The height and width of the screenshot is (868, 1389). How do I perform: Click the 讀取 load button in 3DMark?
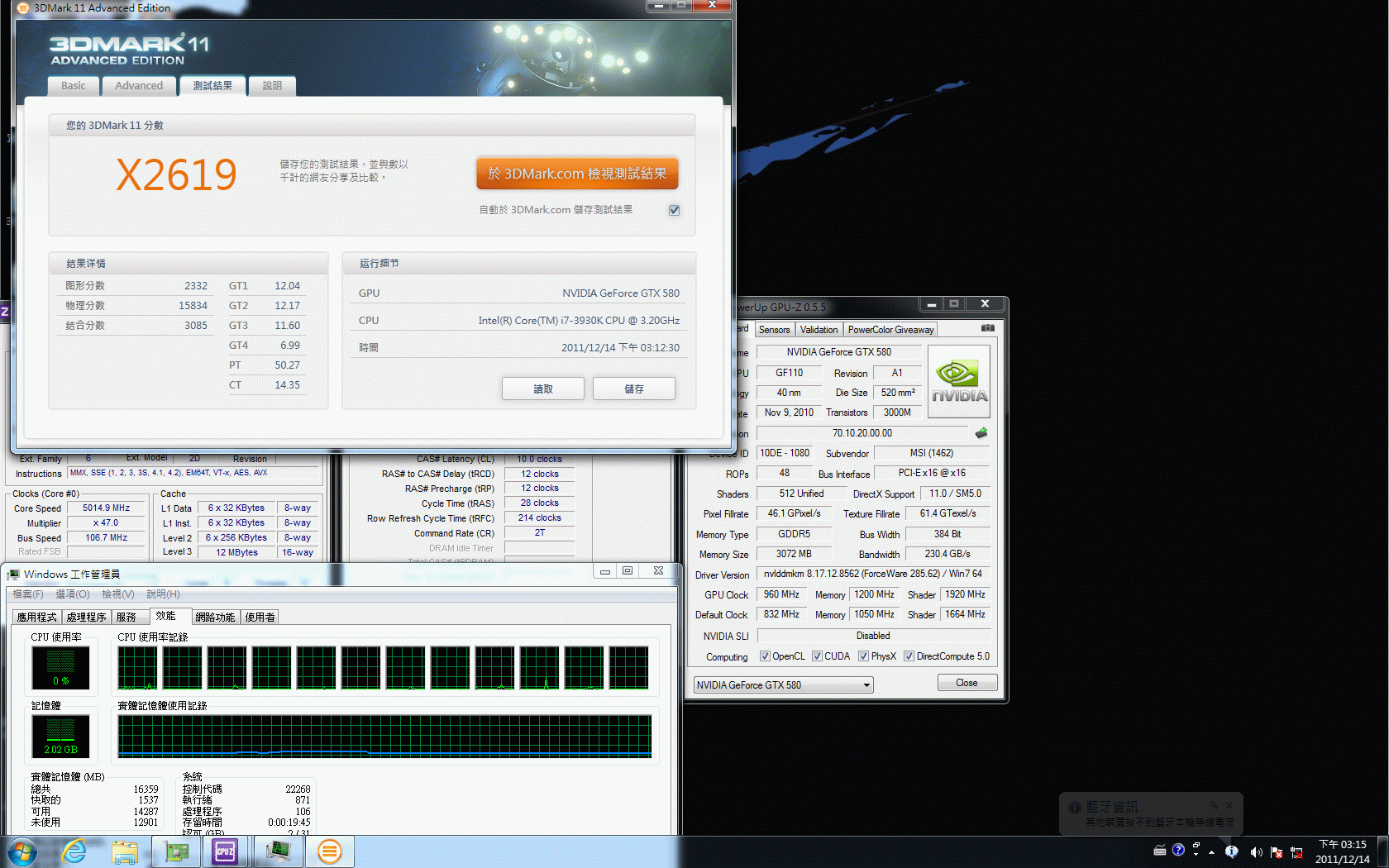pyautogui.click(x=543, y=389)
